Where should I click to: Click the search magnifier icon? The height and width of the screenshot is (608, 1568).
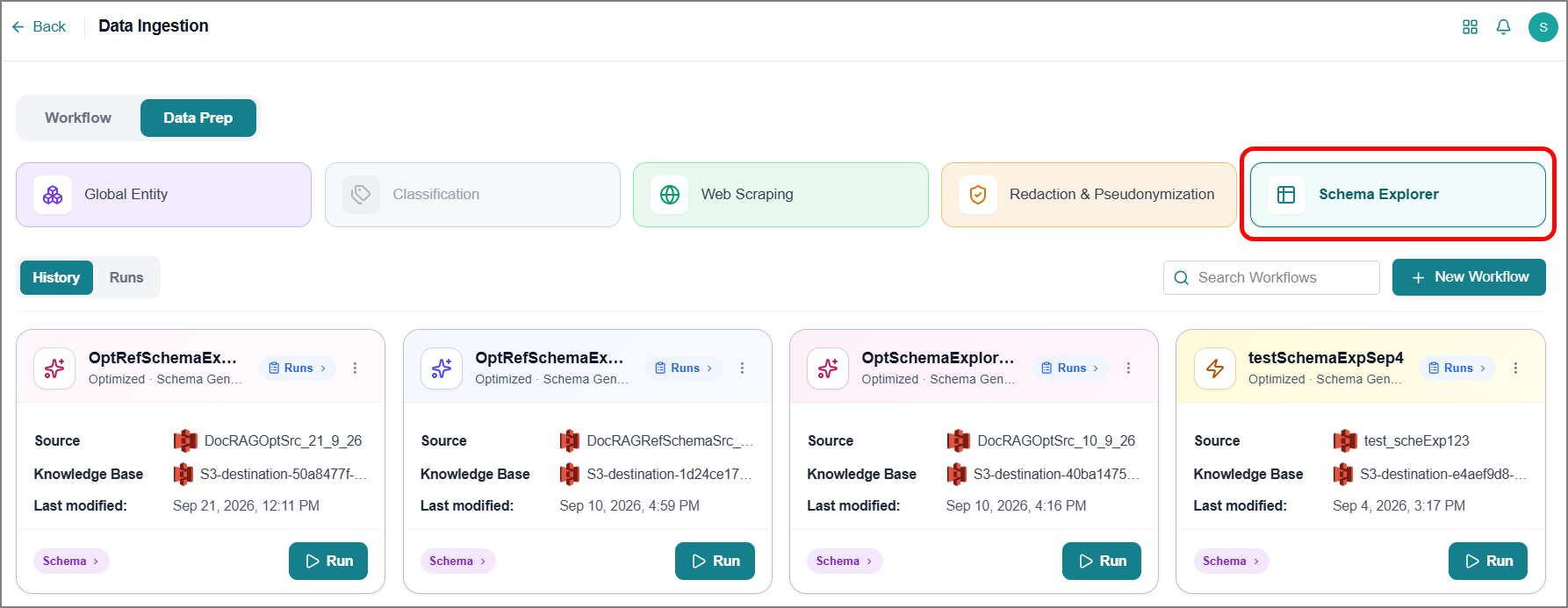tap(1182, 278)
